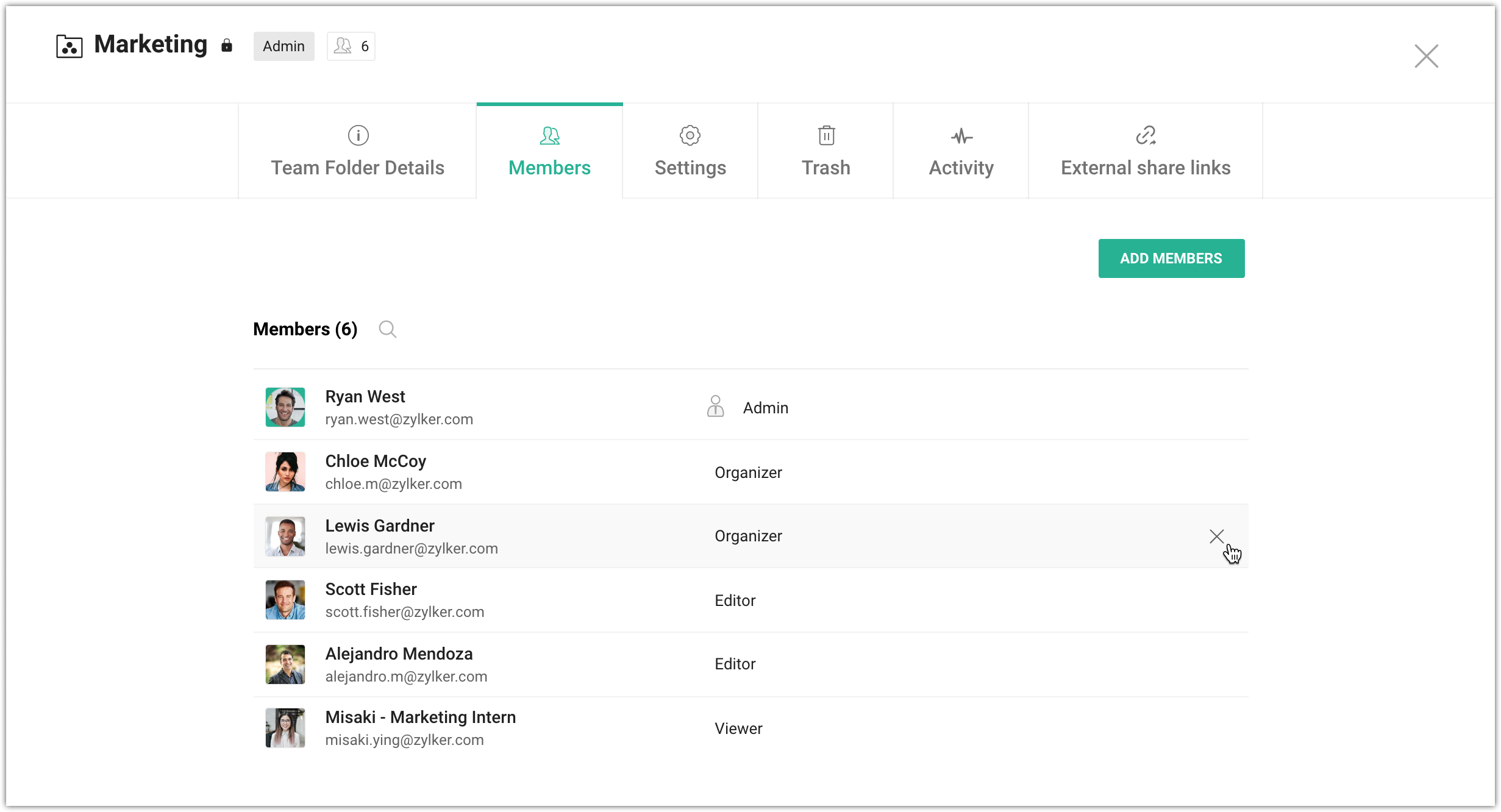
Task: Click Alejandro Mendoza's avatar thumbnail
Action: click(285, 664)
